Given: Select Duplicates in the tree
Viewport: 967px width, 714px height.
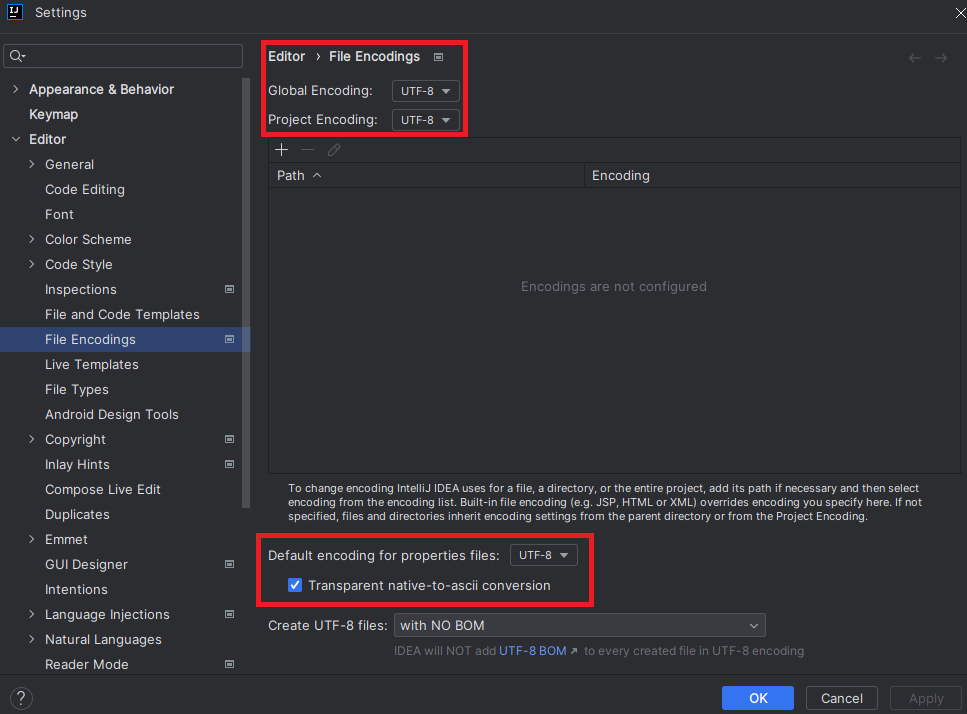Looking at the screenshot, I should [77, 514].
